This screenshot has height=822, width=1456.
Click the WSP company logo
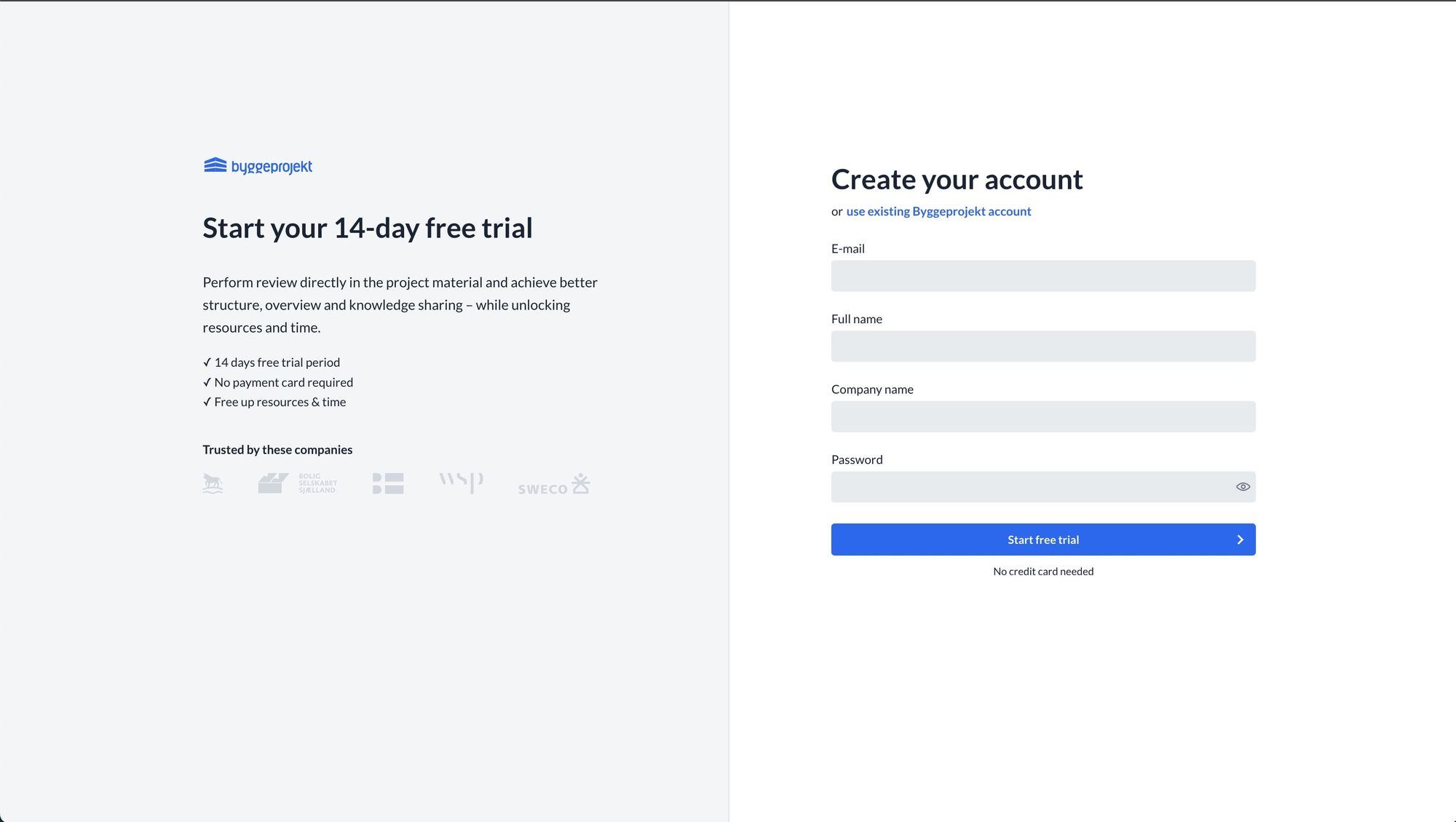click(x=461, y=482)
